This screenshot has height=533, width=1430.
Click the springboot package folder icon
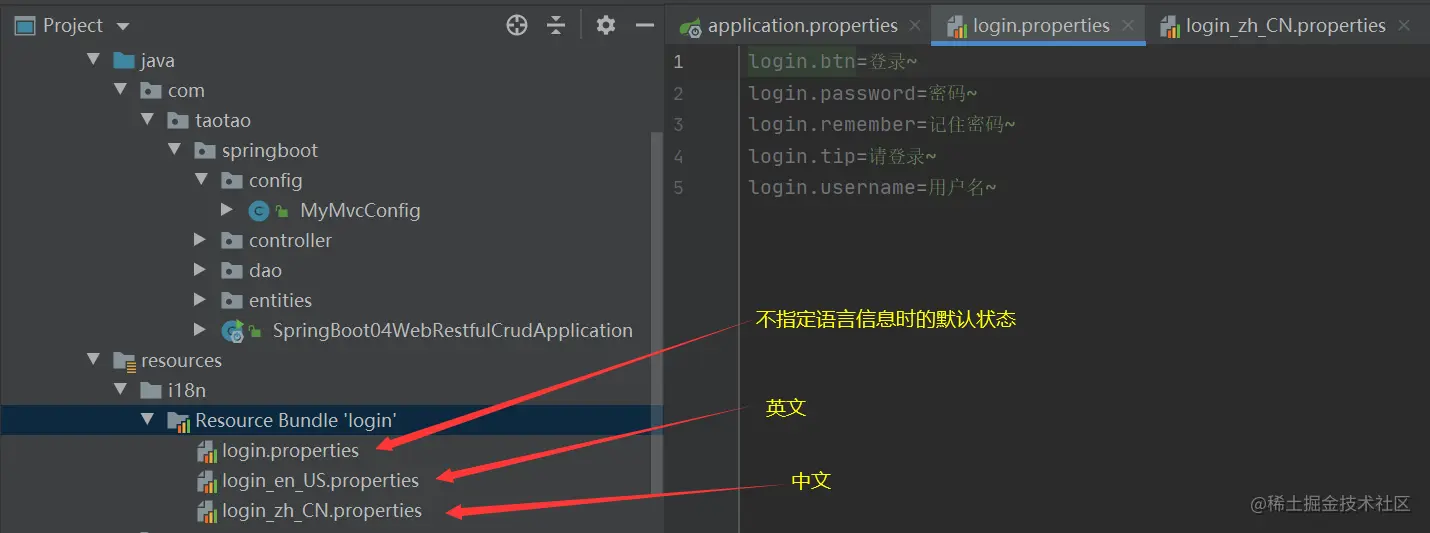pyautogui.click(x=205, y=151)
